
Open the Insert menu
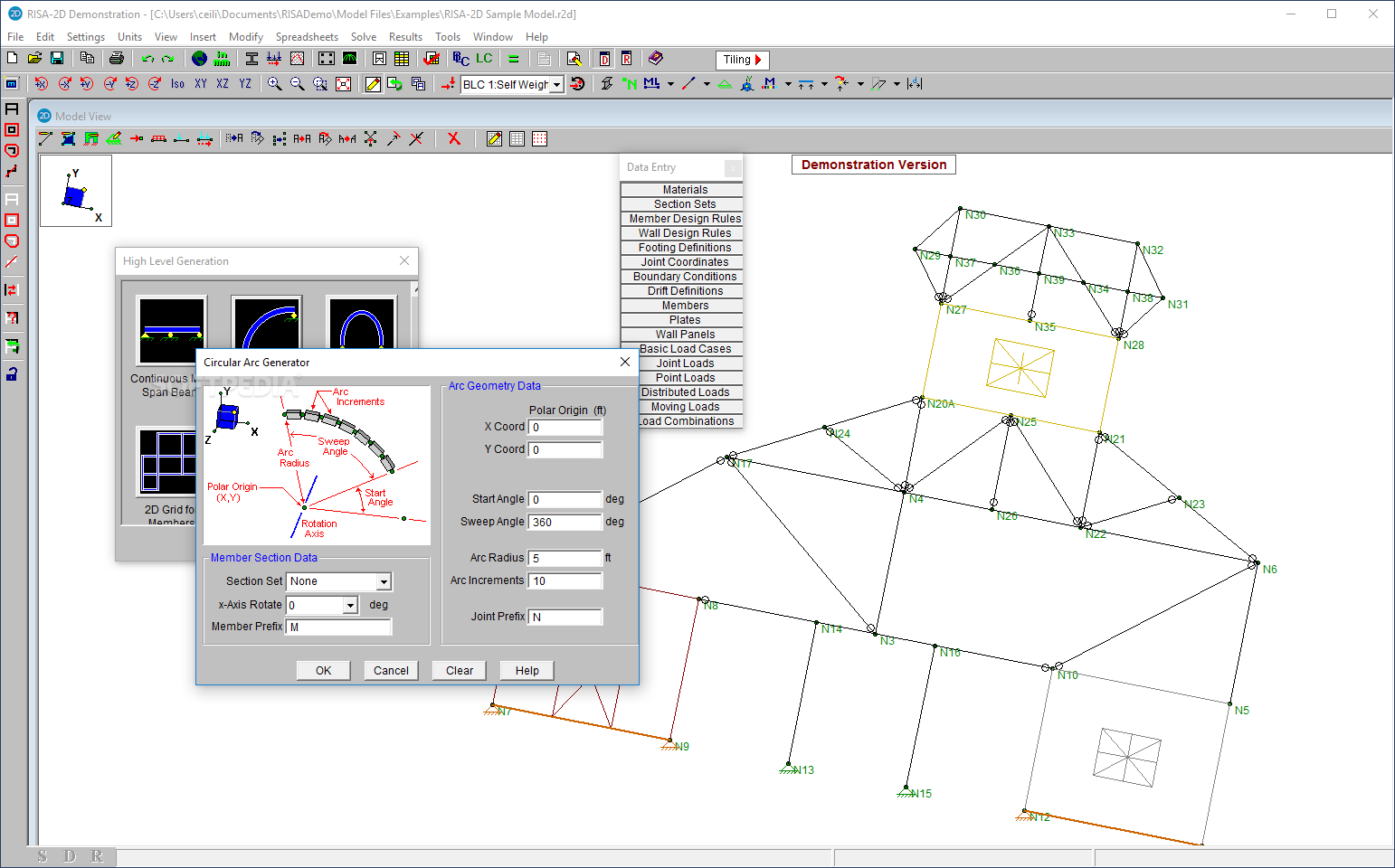(x=203, y=37)
